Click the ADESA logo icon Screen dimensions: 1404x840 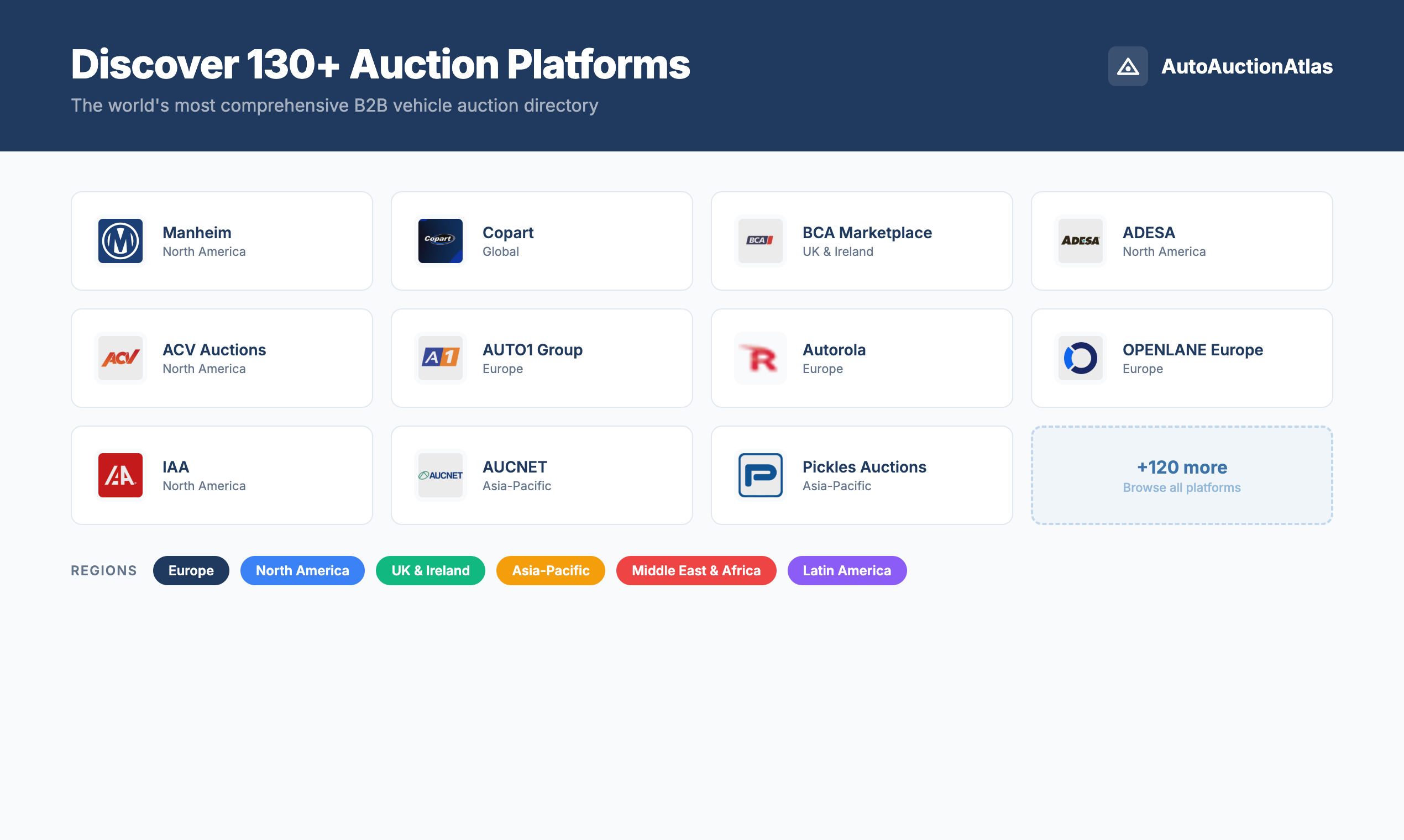pos(1080,241)
